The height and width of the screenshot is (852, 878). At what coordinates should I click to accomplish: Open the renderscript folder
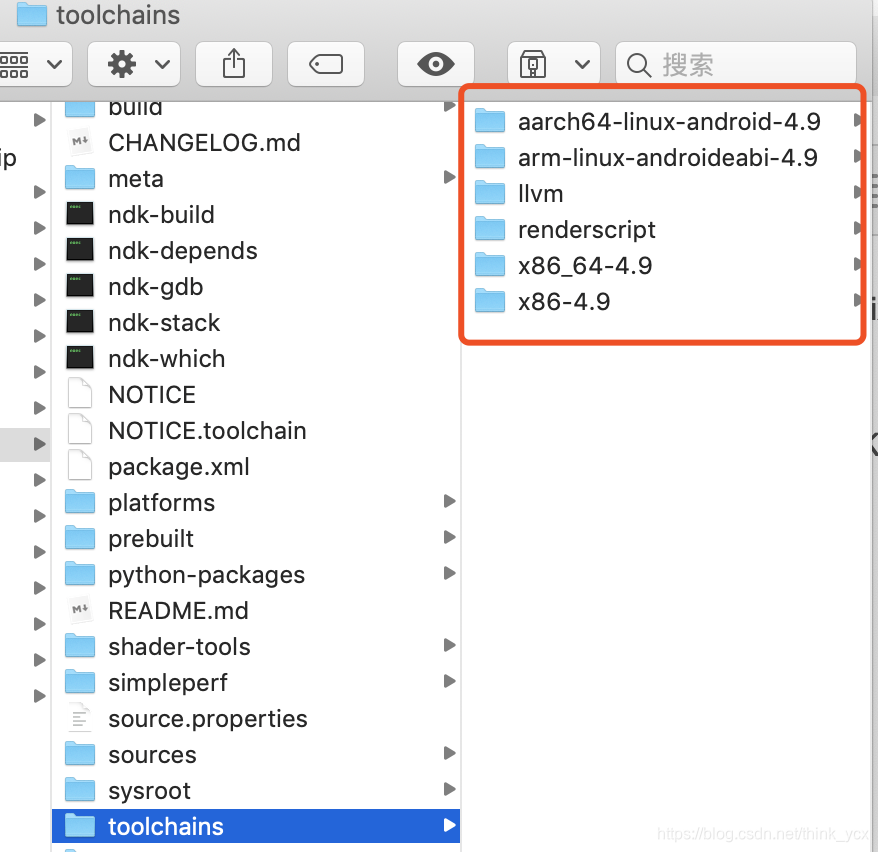[663, 229]
